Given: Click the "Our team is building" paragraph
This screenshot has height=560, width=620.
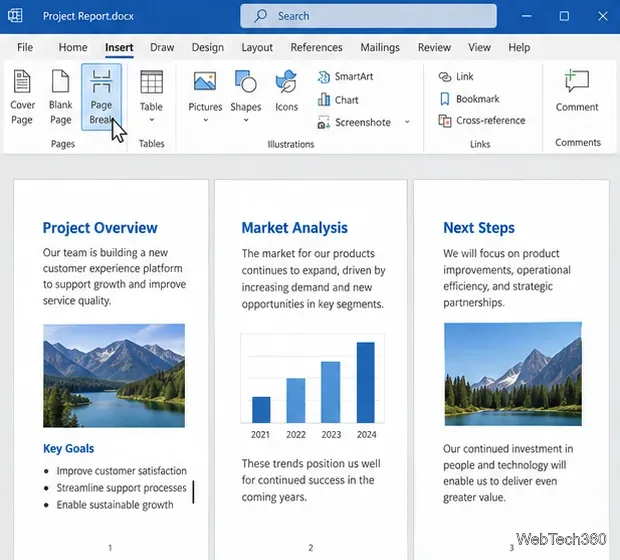Looking at the screenshot, I should (x=114, y=276).
